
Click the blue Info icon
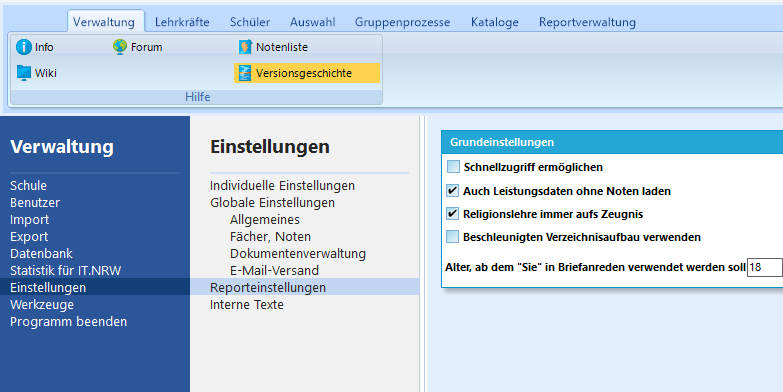click(x=23, y=47)
